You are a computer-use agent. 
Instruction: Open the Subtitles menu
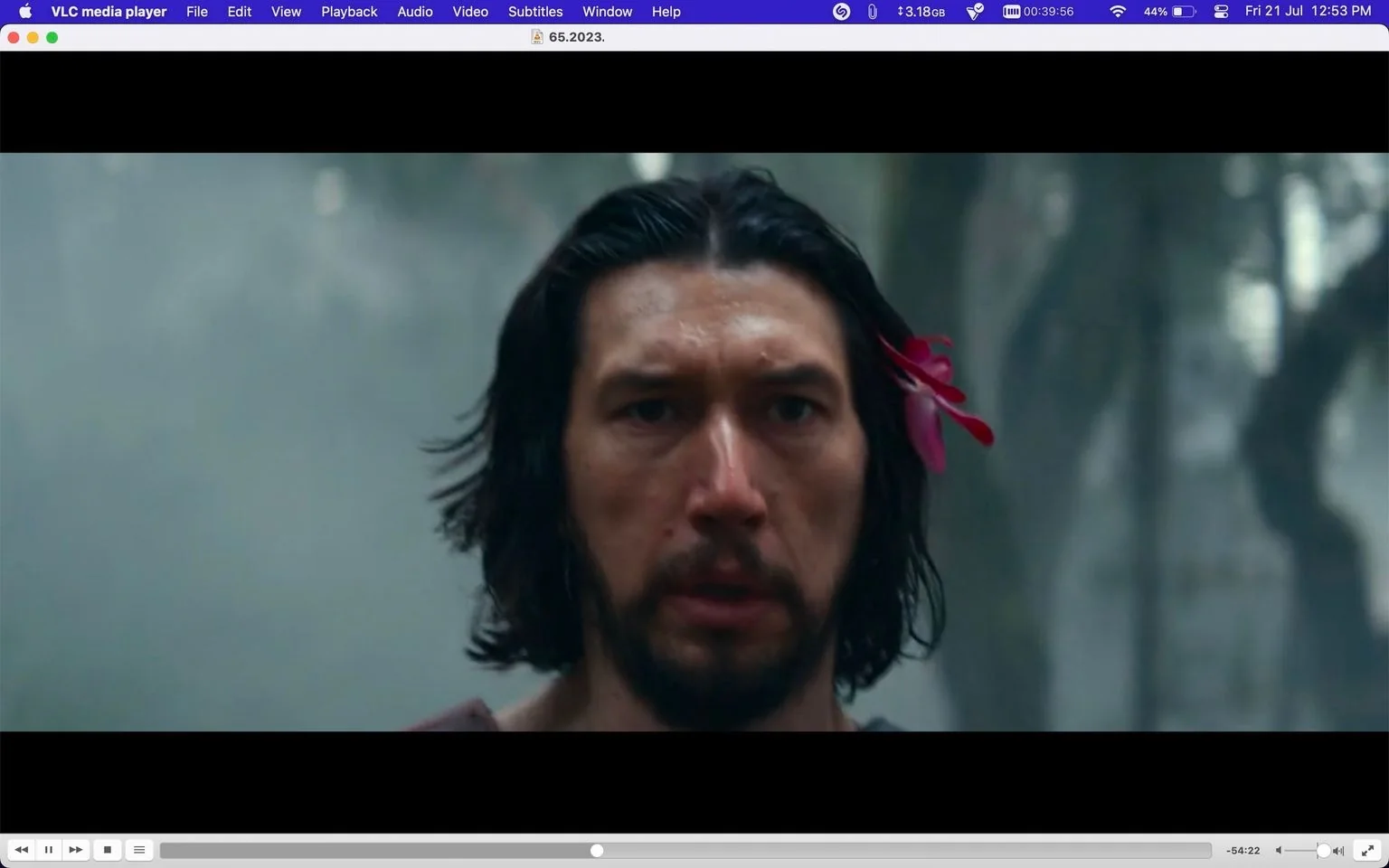(x=535, y=12)
